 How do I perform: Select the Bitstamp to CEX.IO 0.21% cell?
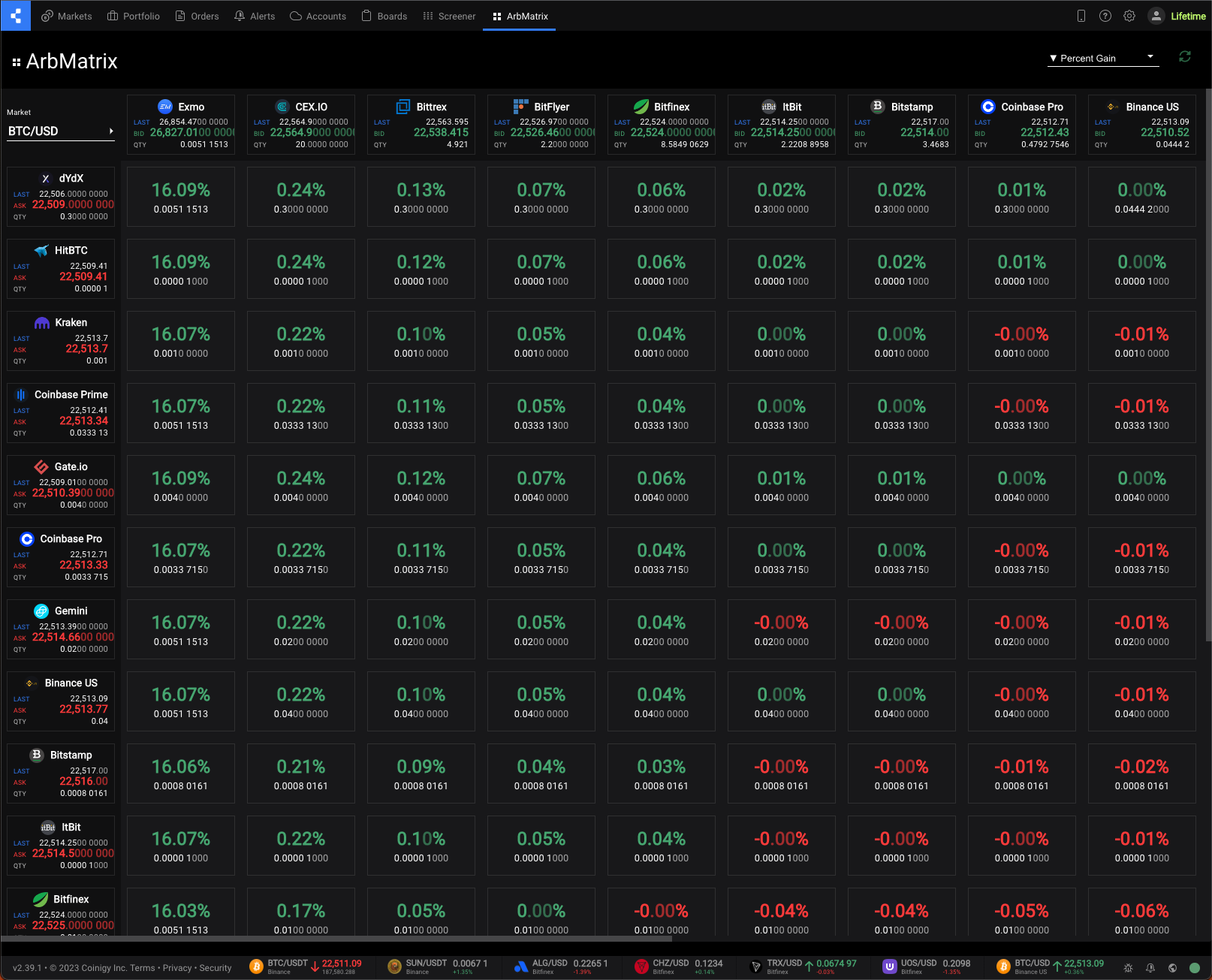pos(301,773)
